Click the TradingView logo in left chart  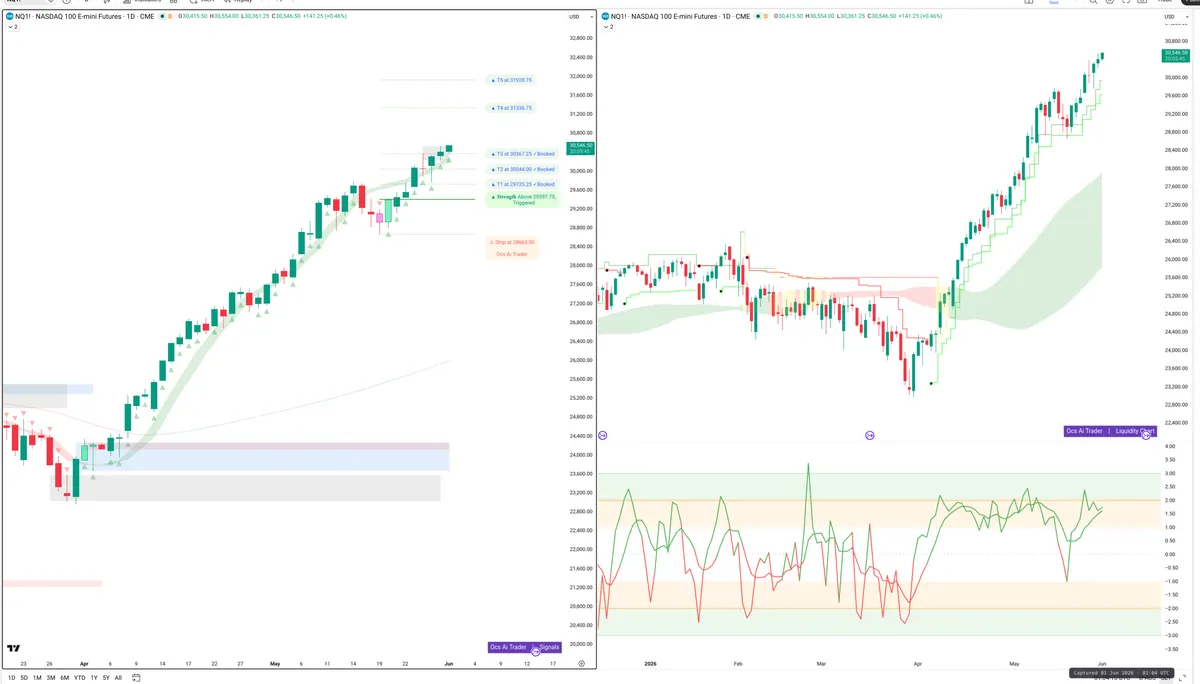[14, 648]
